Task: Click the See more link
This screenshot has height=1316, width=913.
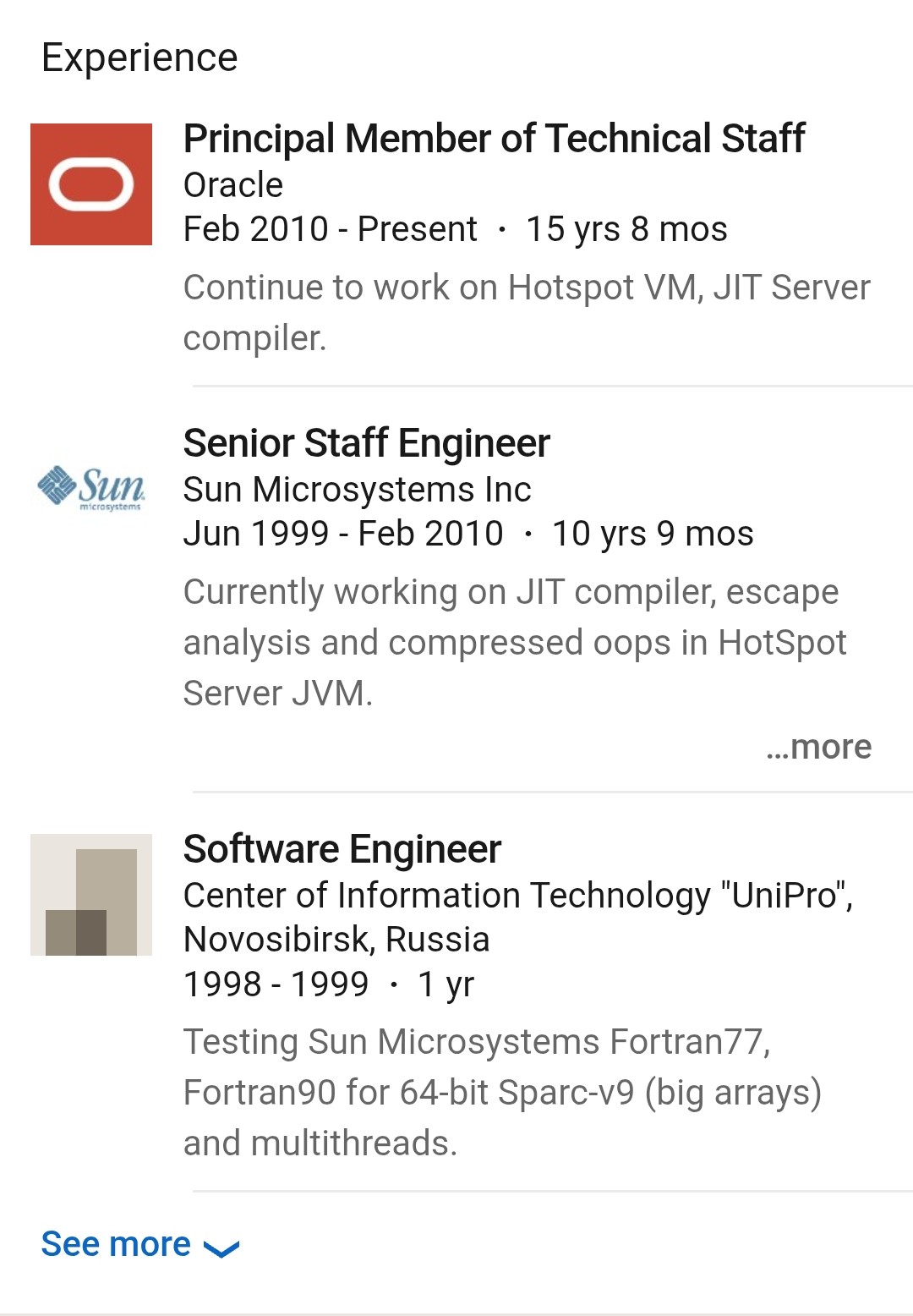Action: point(117,1244)
